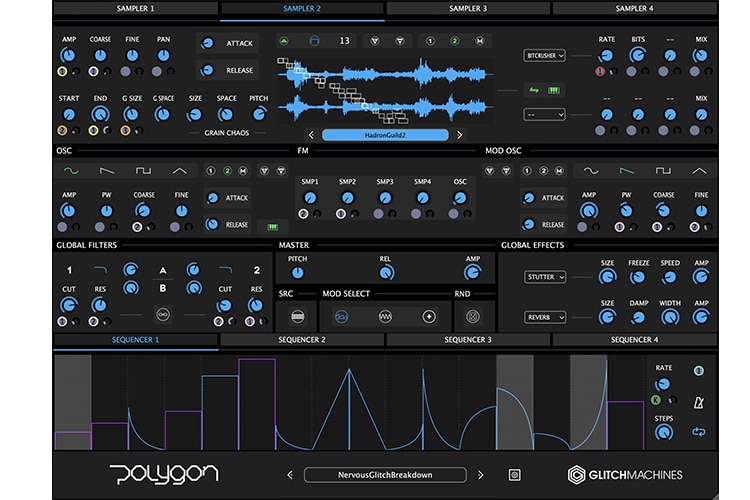Select the envelope icon under MOD SELECT

point(342,317)
